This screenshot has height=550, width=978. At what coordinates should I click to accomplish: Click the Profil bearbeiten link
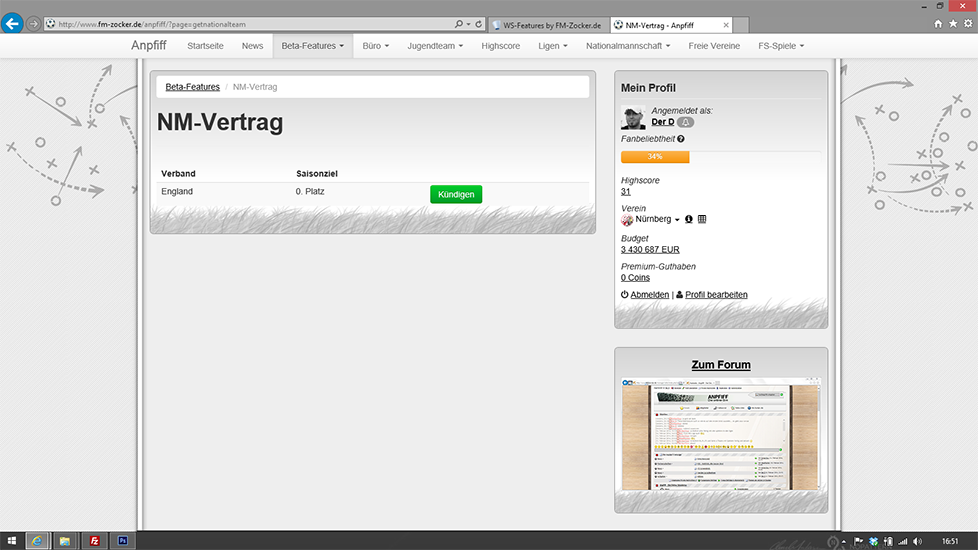[715, 295]
